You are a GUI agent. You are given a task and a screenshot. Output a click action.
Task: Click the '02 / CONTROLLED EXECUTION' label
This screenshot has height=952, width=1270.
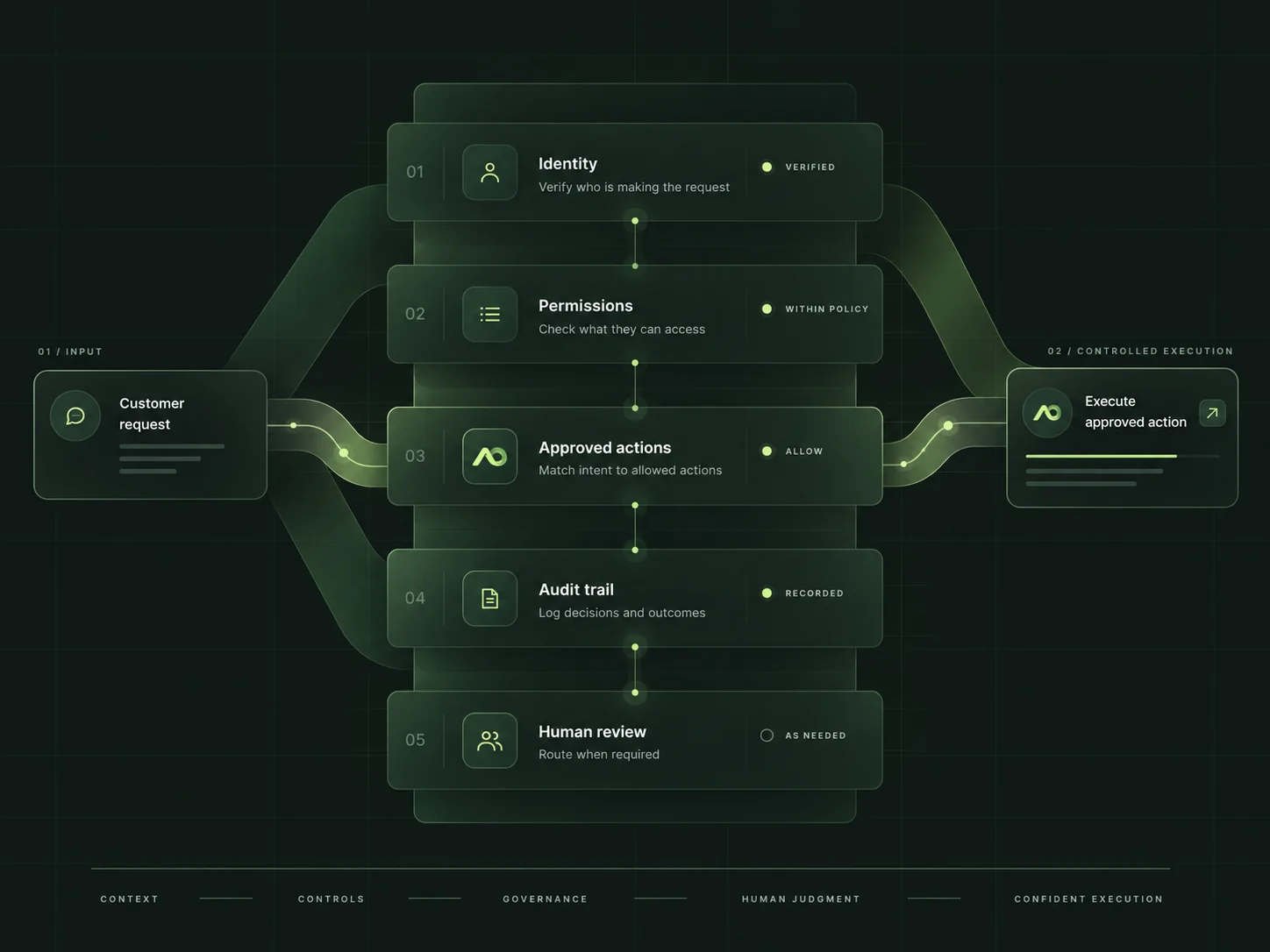tap(1140, 351)
